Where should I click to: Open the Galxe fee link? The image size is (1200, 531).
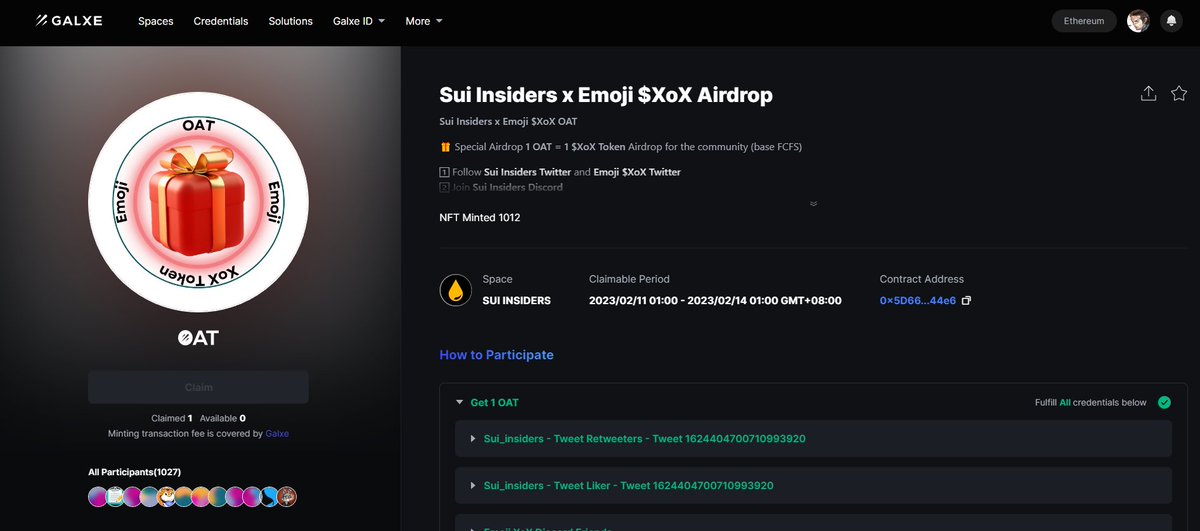(x=277, y=434)
